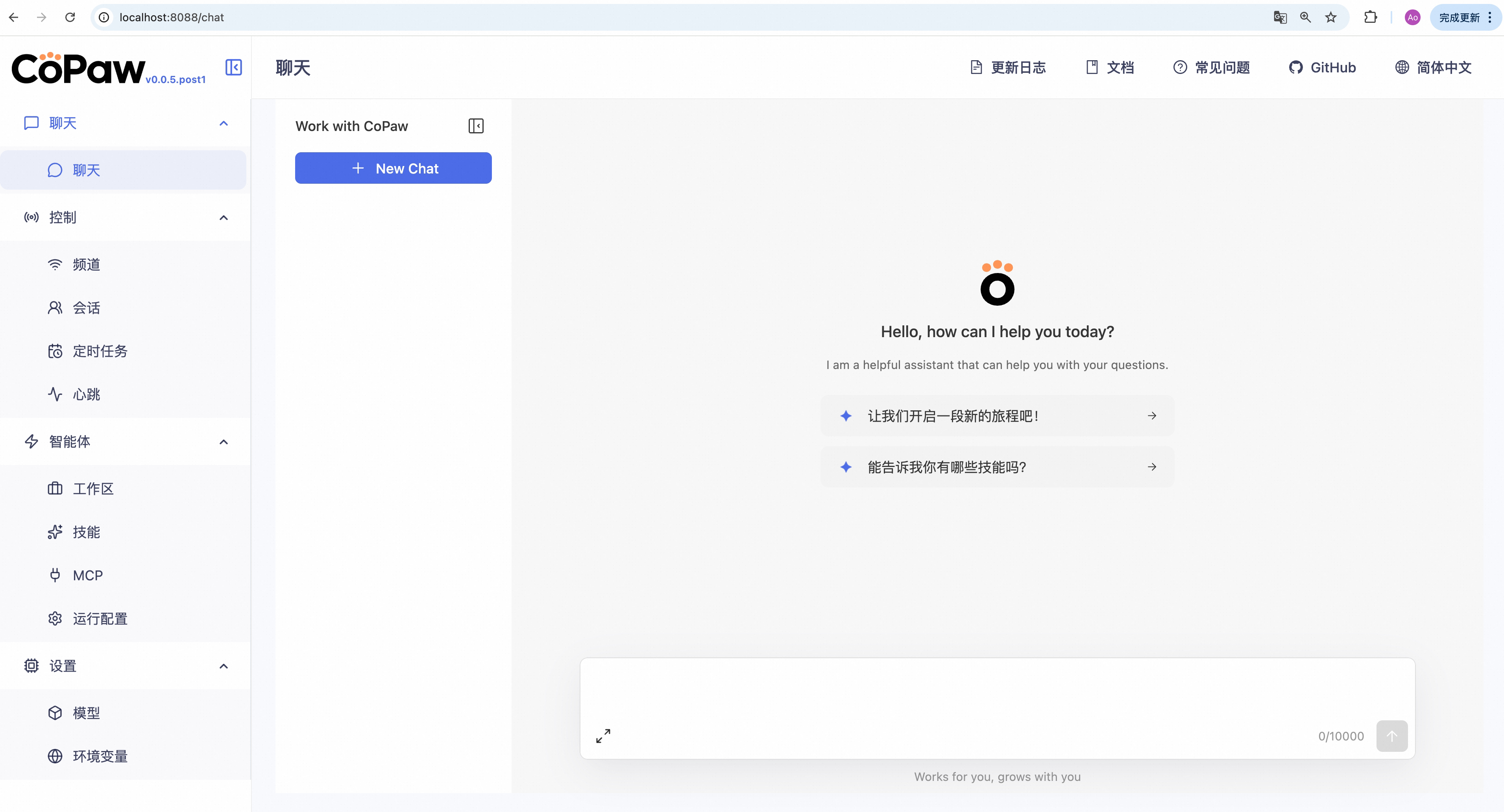
Task: Collapse the 设置 sidebar section
Action: tap(224, 666)
